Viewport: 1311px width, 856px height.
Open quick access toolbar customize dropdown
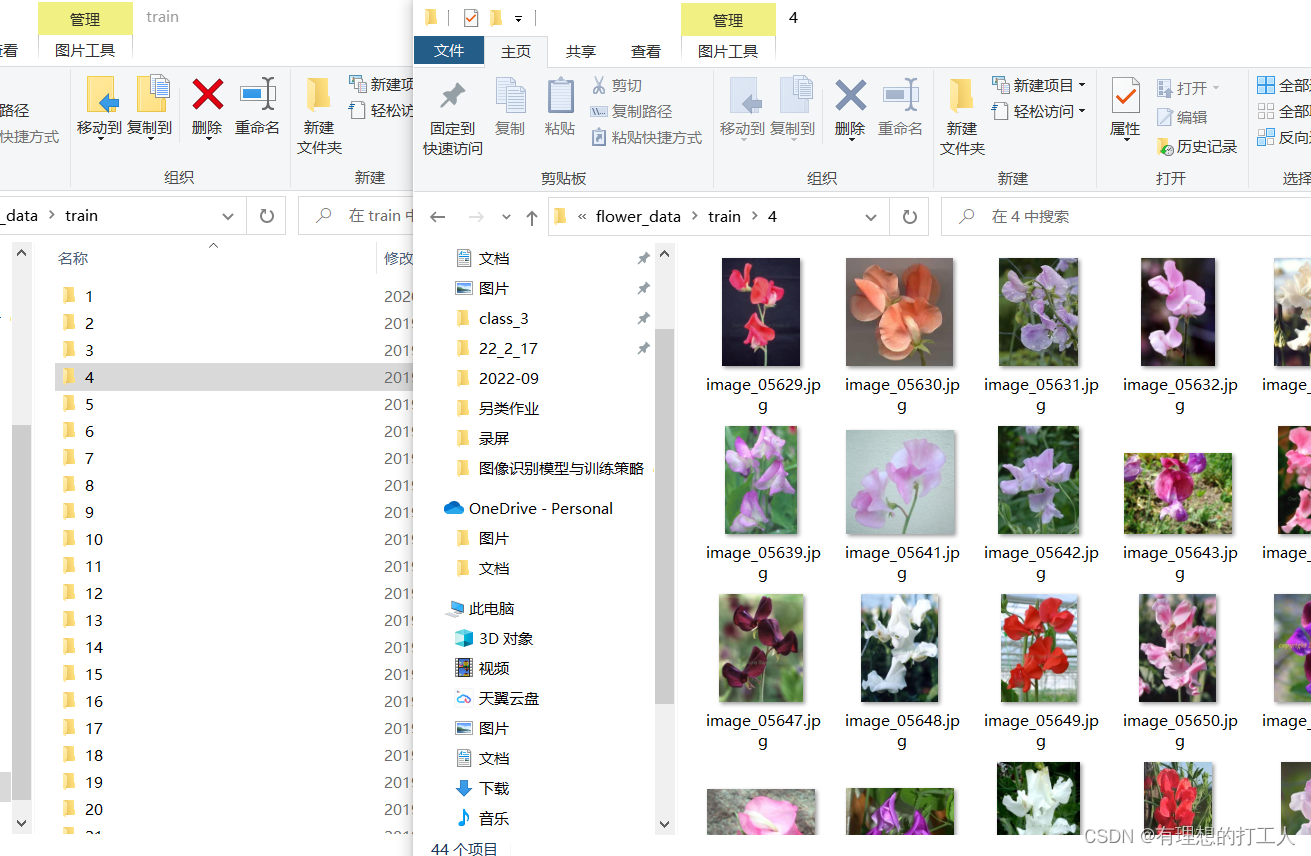pyautogui.click(x=518, y=18)
